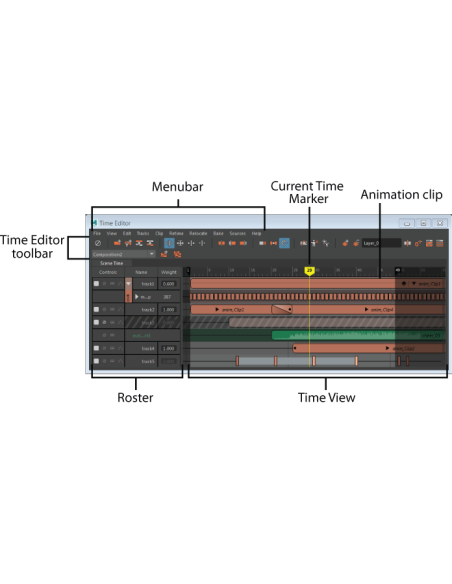Viewport: 452px width, 584px height.
Task: Select the track2 name label
Action: coord(148,310)
